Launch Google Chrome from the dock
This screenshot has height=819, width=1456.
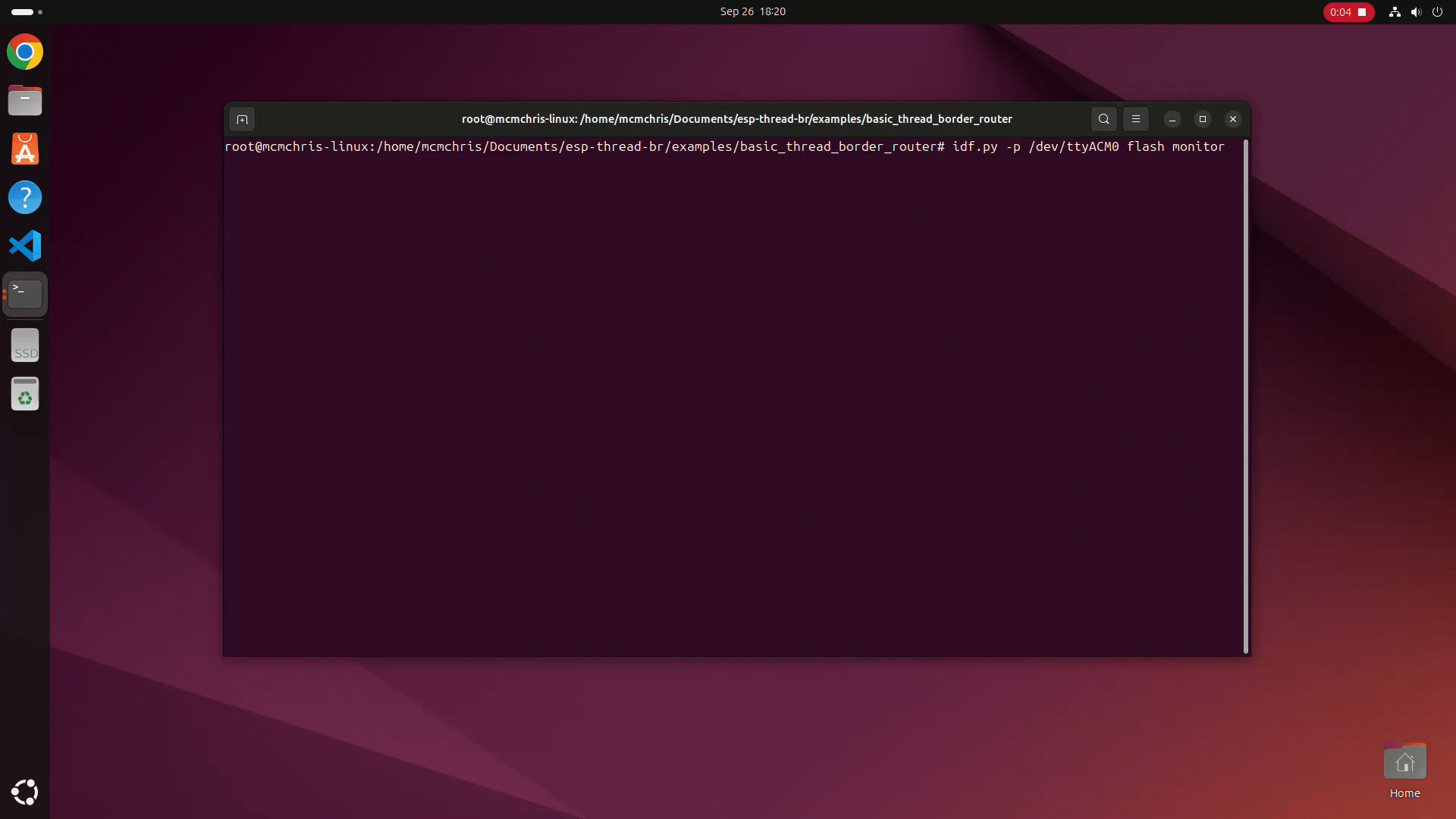25,52
